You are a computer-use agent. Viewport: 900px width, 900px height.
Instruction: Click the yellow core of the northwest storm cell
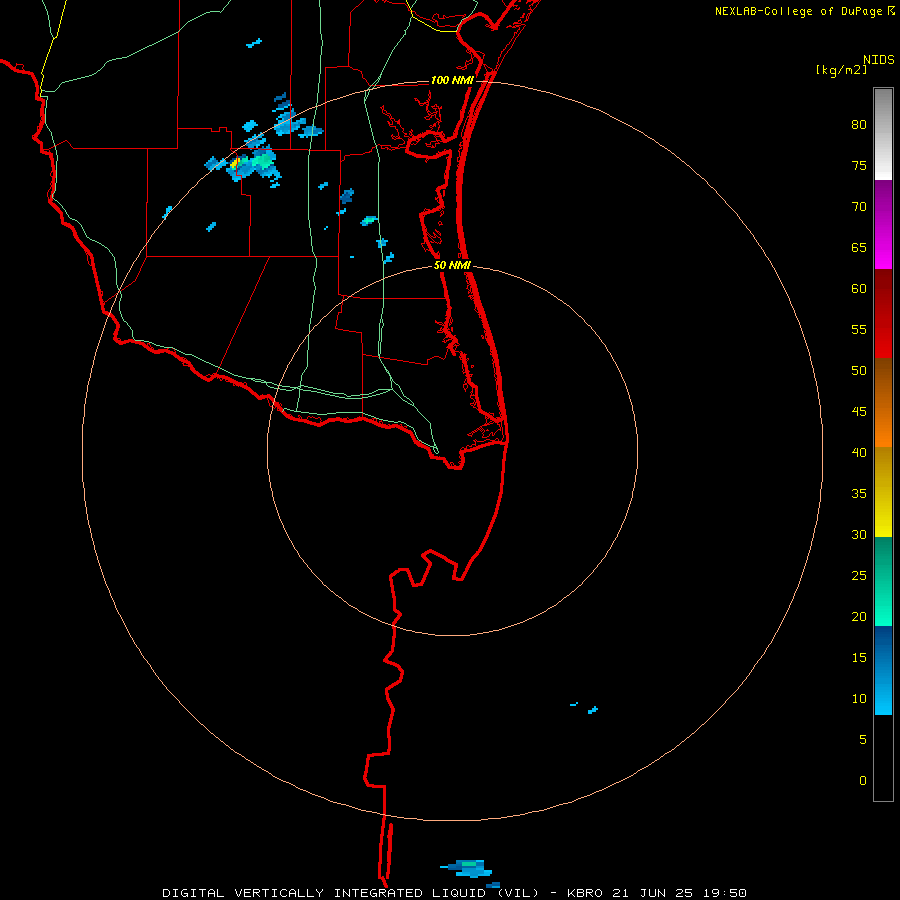(x=234, y=164)
